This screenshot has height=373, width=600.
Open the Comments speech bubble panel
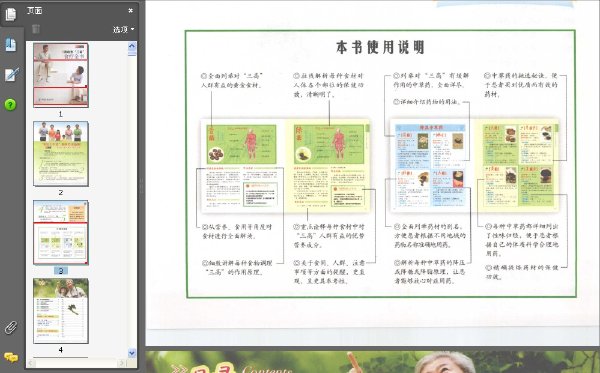[11, 358]
